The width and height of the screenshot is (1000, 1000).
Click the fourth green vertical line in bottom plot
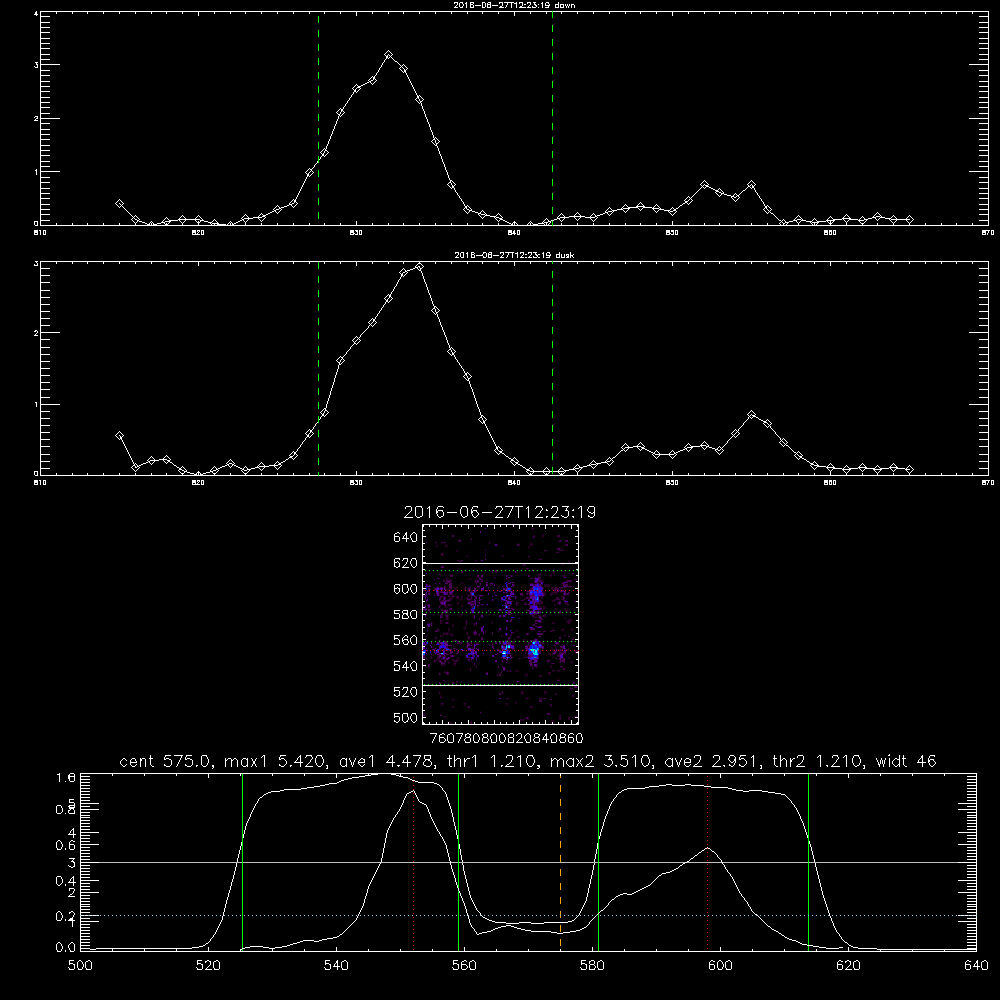click(808, 862)
